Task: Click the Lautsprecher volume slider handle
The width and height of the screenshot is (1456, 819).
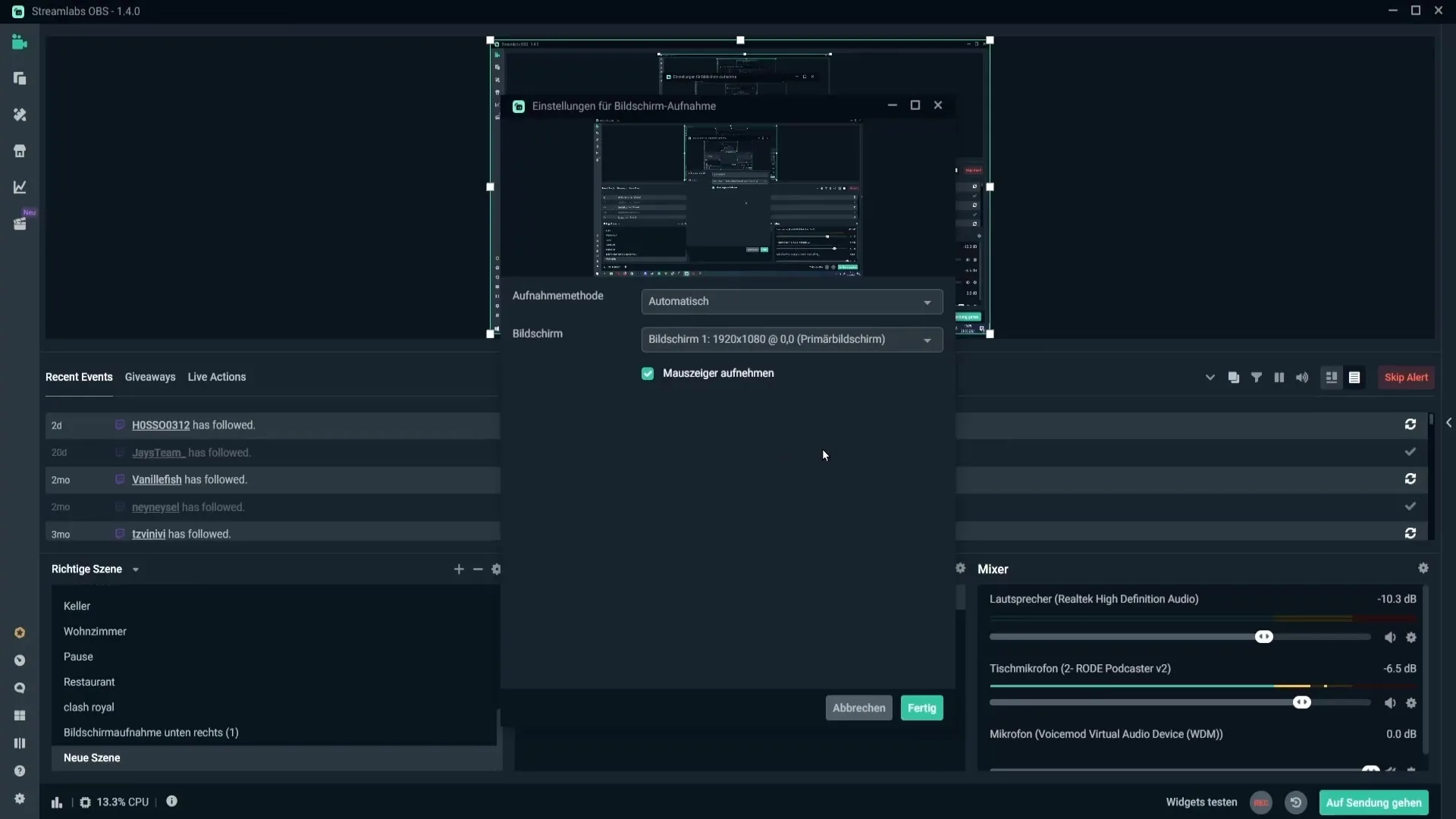Action: click(x=1263, y=637)
